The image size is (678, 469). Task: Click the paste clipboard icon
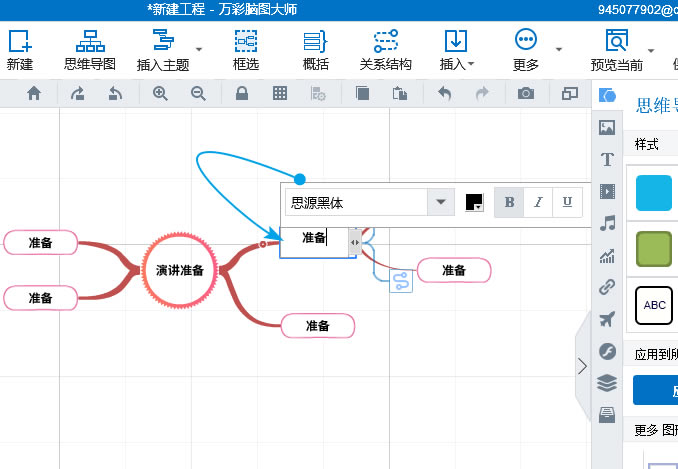tap(400, 93)
